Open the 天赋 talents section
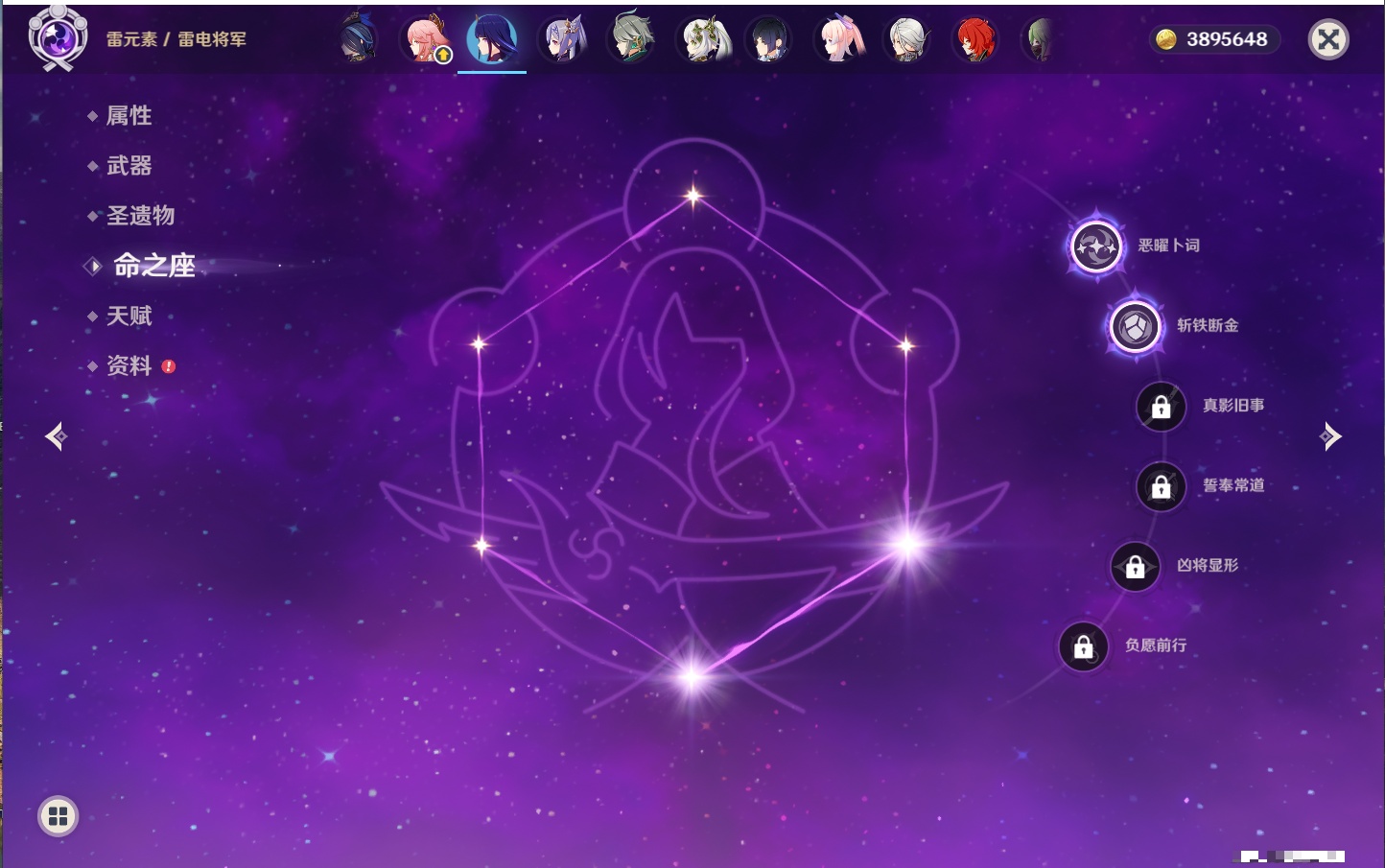 [129, 316]
